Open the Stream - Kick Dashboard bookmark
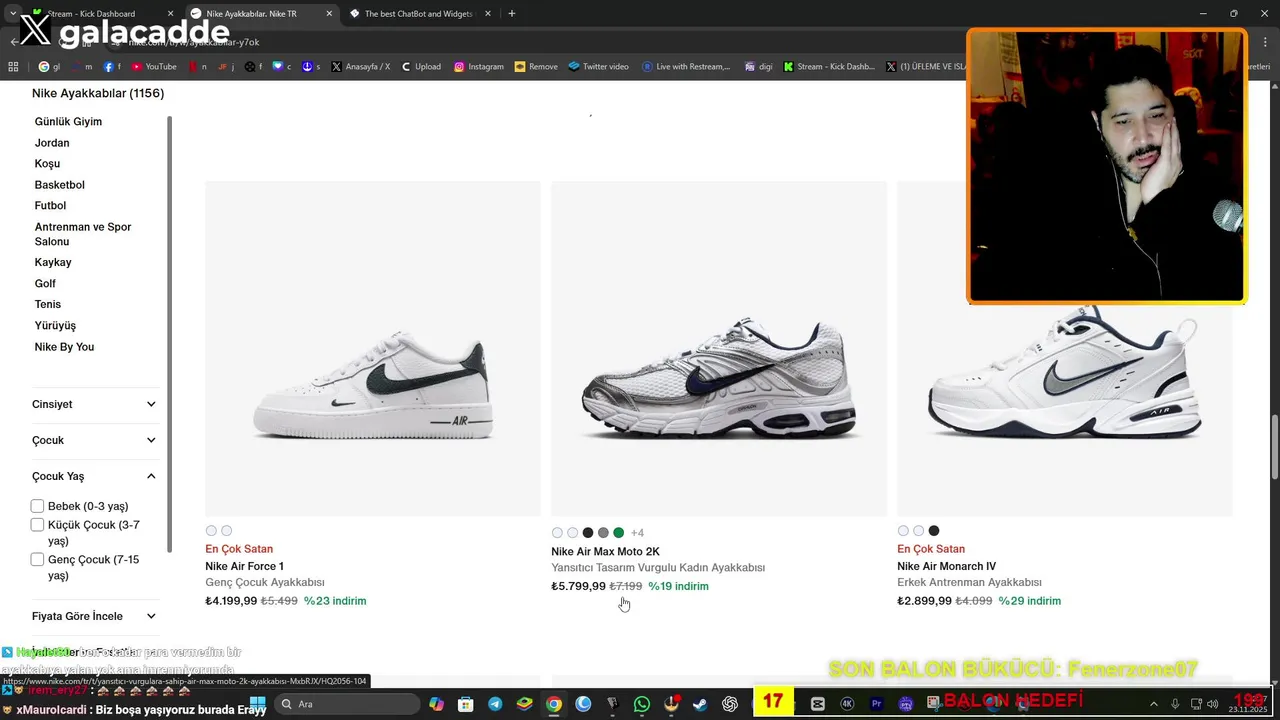Image resolution: width=1280 pixels, height=720 pixels. point(829,67)
